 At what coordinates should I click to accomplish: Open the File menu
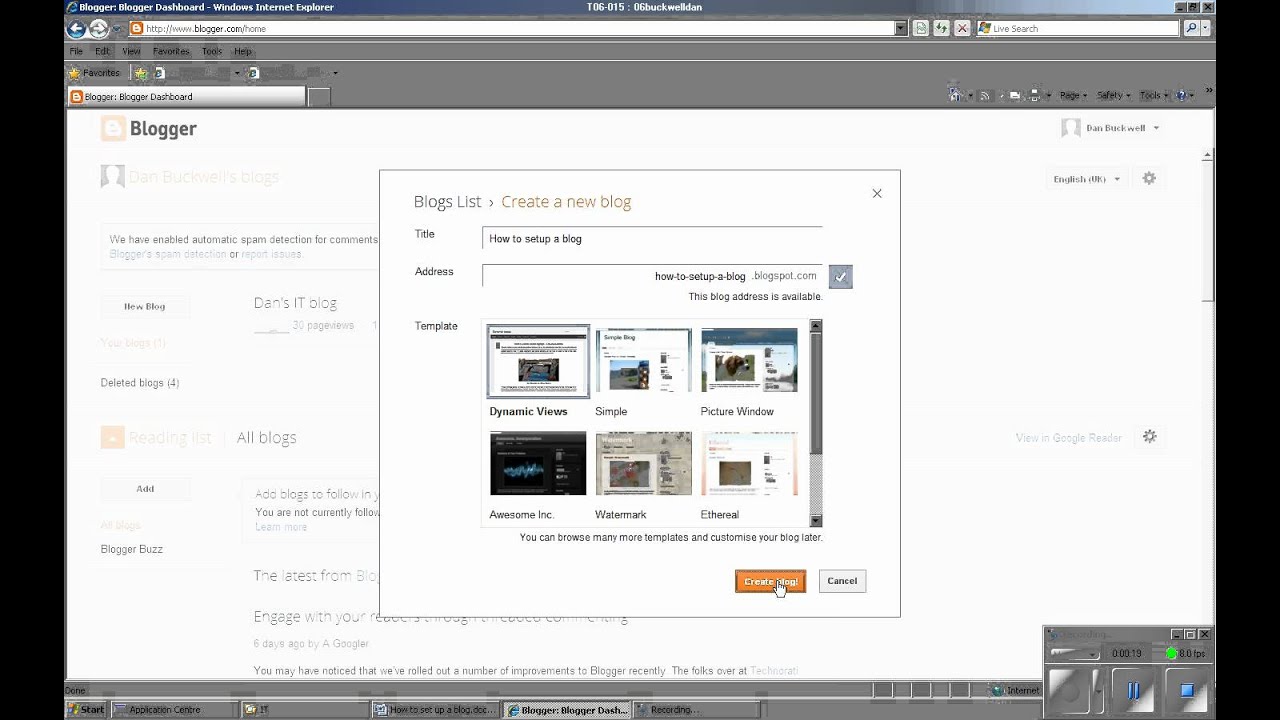[76, 51]
